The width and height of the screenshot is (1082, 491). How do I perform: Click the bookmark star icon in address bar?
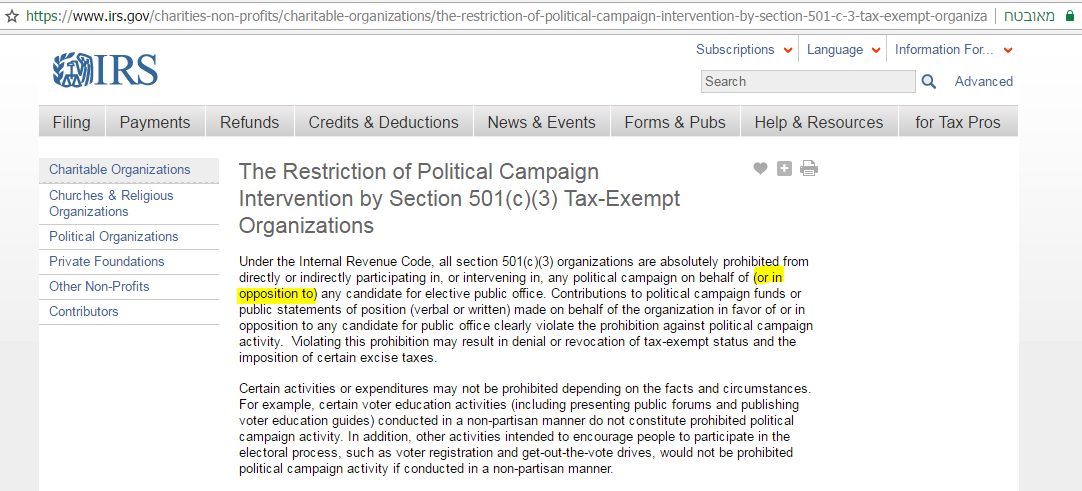click(12, 17)
